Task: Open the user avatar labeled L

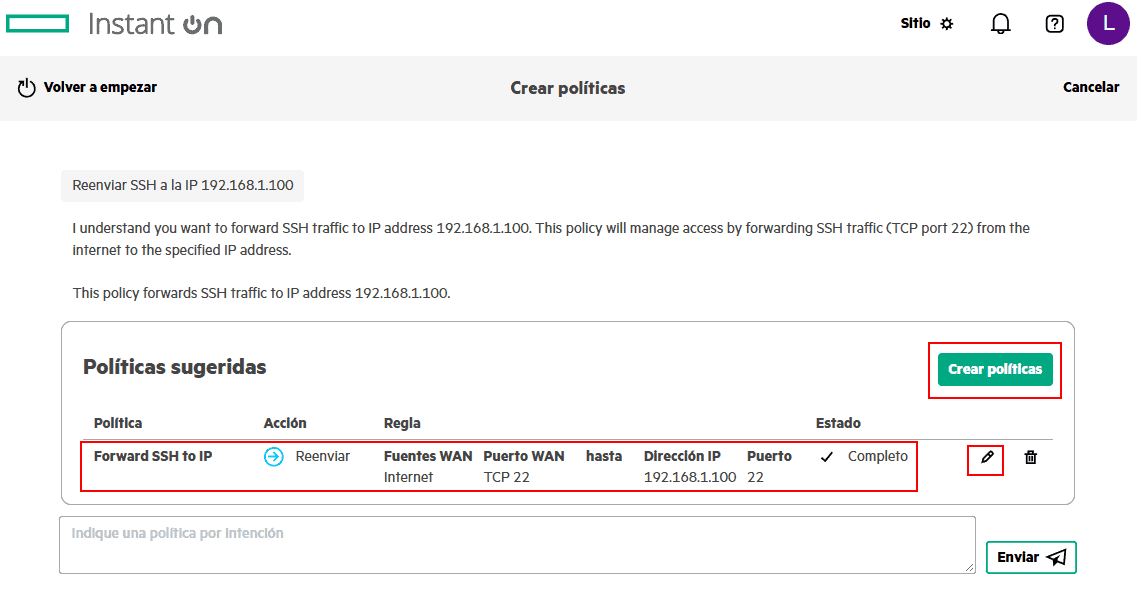Action: click(x=1108, y=24)
